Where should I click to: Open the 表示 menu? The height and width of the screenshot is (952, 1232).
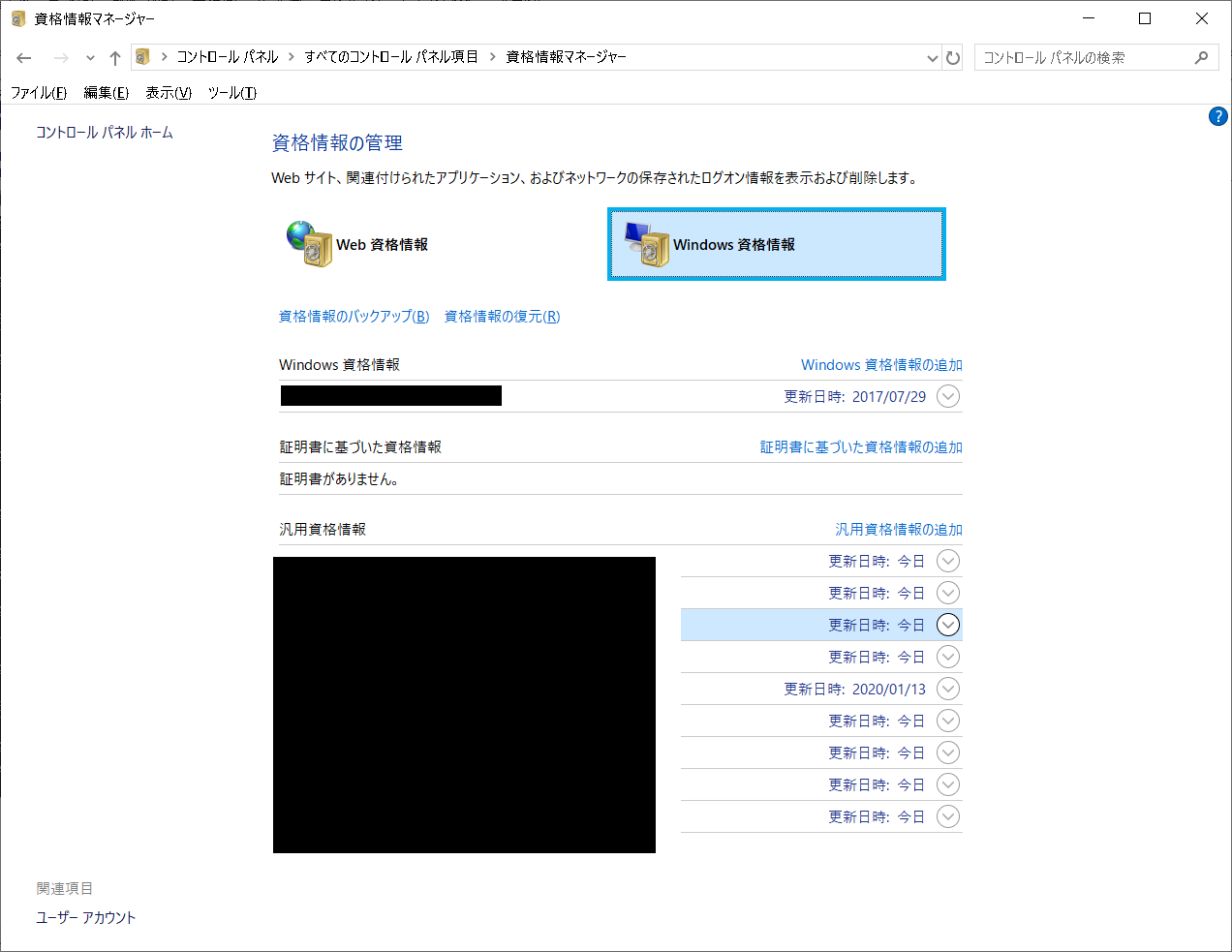[x=169, y=93]
